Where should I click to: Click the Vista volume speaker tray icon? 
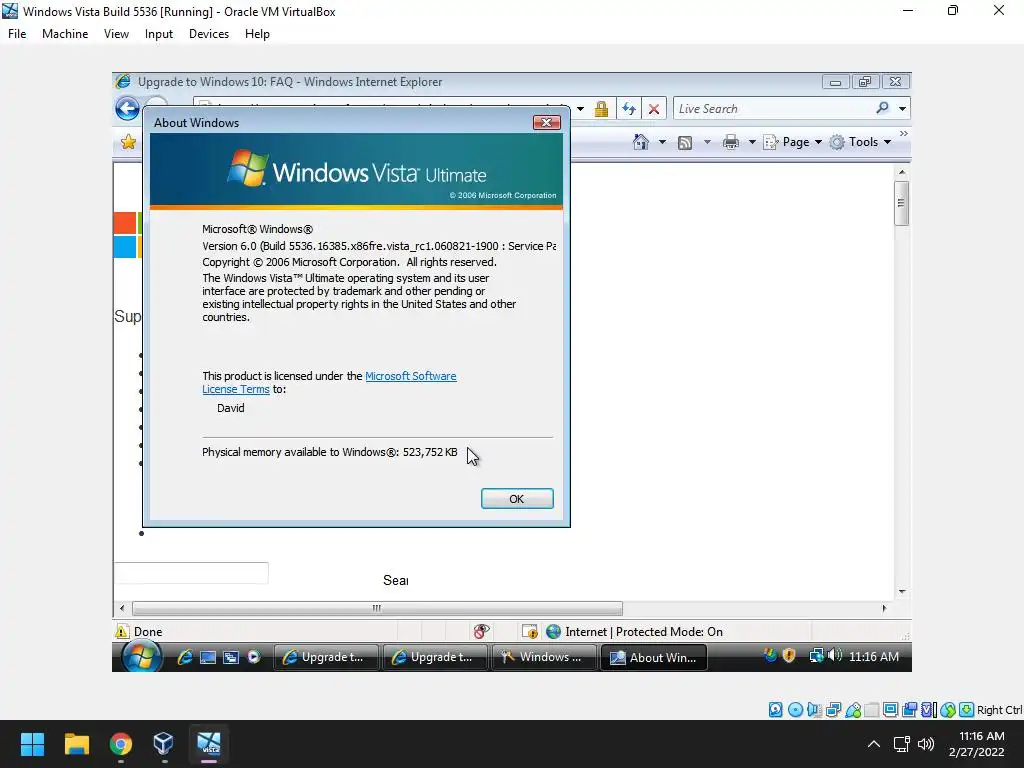coord(835,655)
